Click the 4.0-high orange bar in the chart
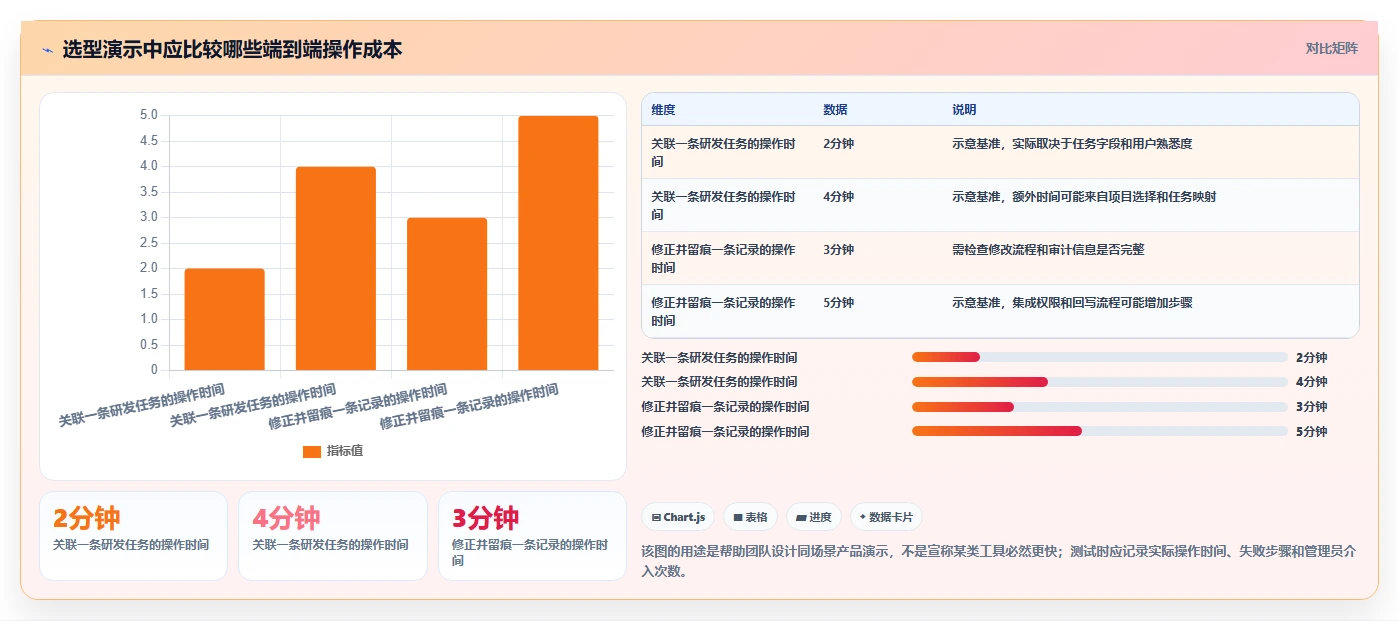 tap(335, 268)
